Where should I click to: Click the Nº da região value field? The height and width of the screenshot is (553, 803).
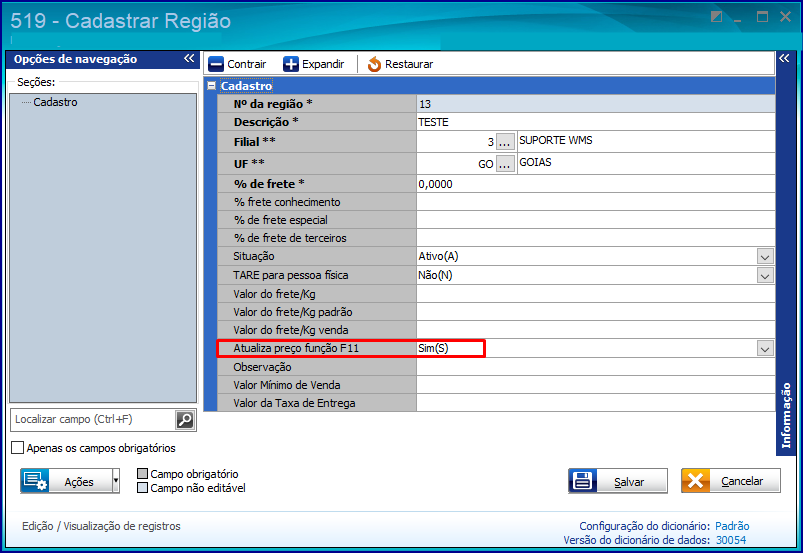pos(595,104)
